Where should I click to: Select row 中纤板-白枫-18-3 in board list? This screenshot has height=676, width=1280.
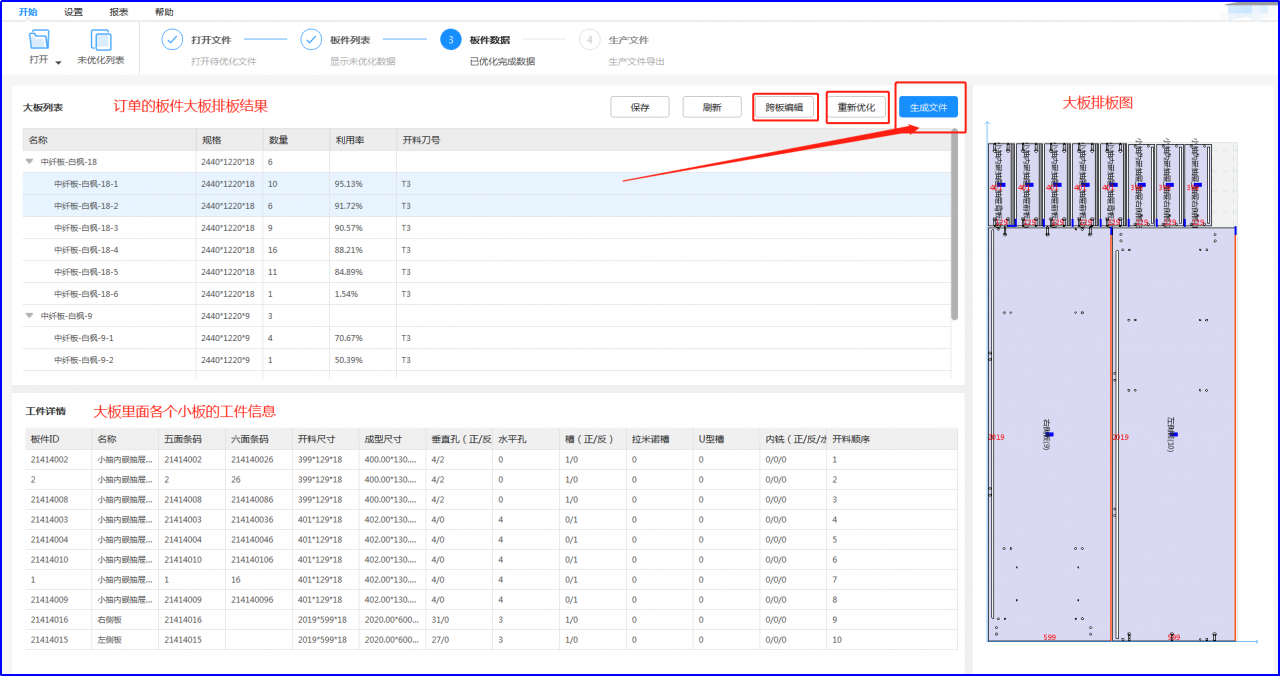487,228
